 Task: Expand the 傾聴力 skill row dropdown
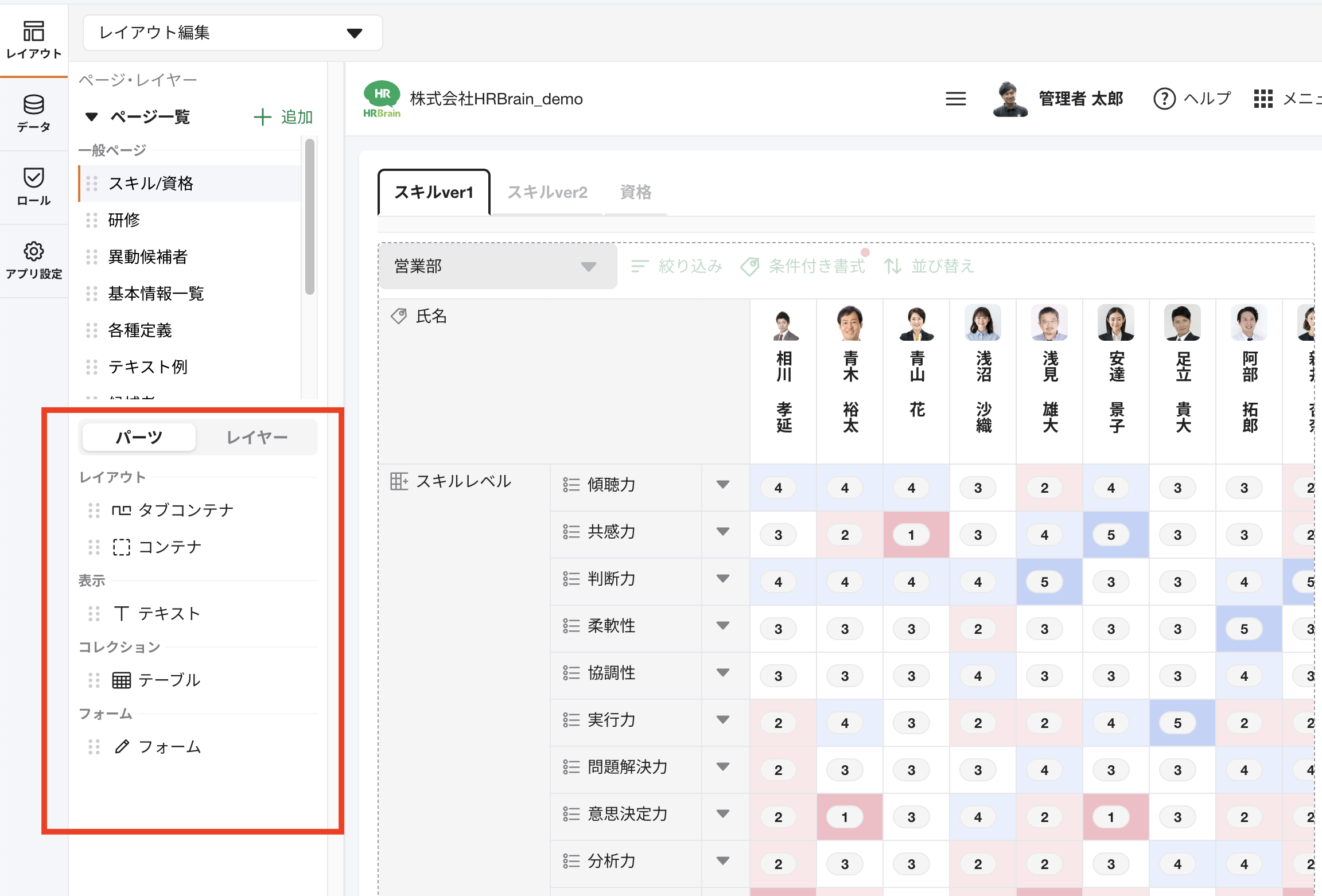[724, 485]
